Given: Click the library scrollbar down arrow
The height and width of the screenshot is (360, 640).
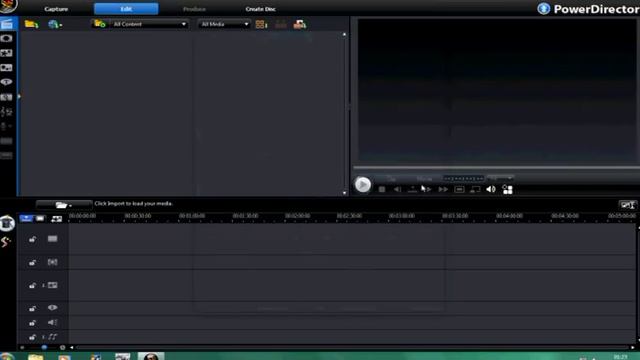Looking at the screenshot, I should [x=344, y=193].
